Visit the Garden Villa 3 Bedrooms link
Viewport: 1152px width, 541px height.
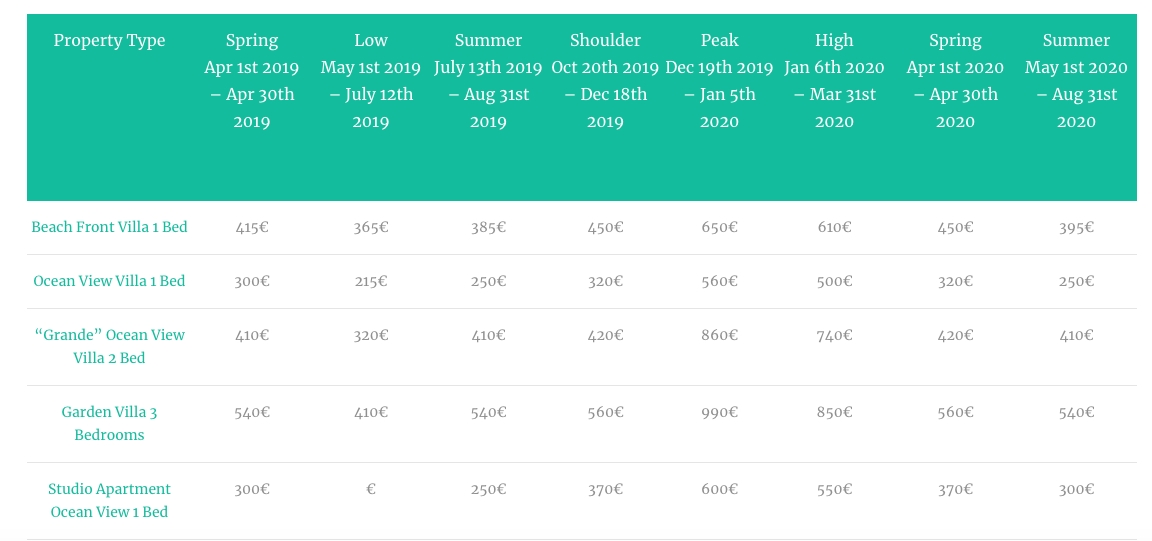click(109, 423)
